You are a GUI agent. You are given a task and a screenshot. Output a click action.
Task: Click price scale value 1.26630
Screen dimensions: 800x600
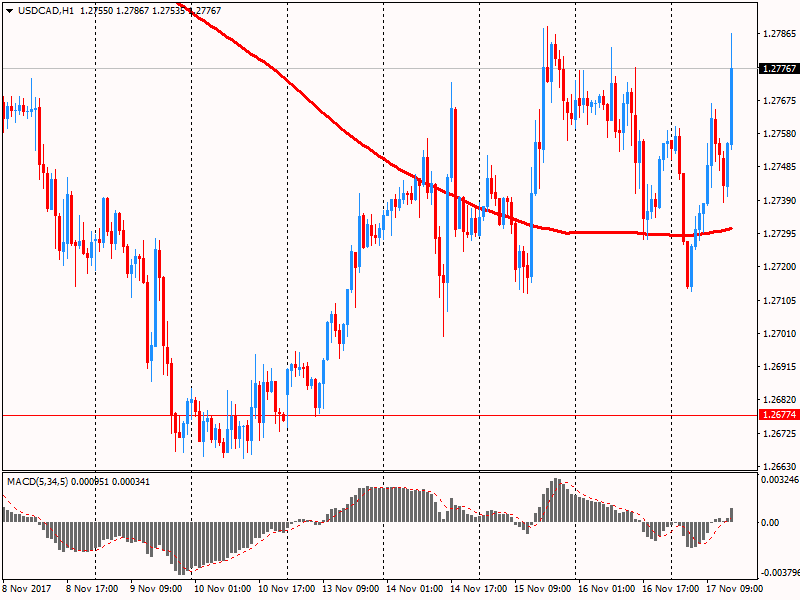tap(779, 466)
